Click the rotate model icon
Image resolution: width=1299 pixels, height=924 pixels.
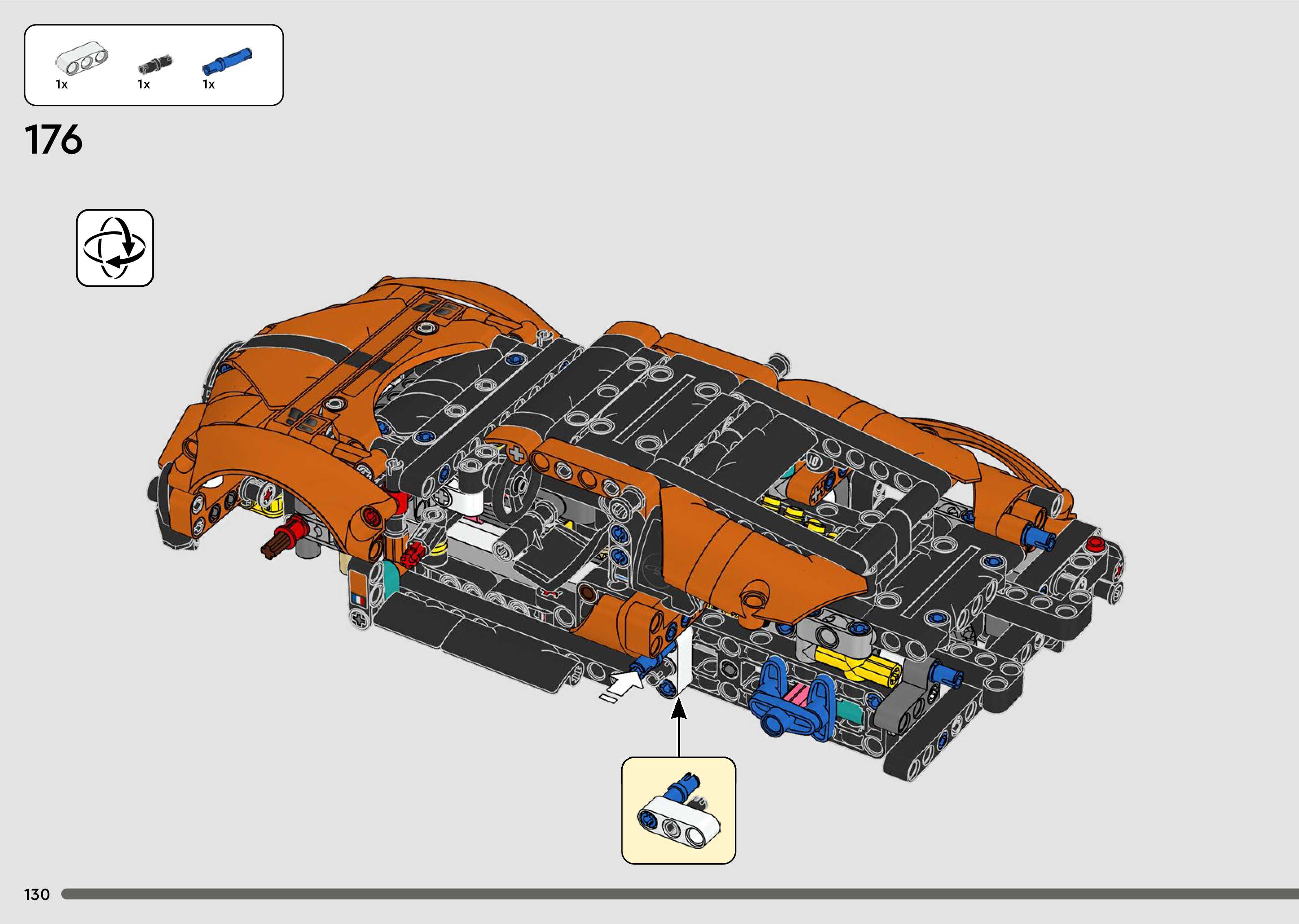point(115,248)
